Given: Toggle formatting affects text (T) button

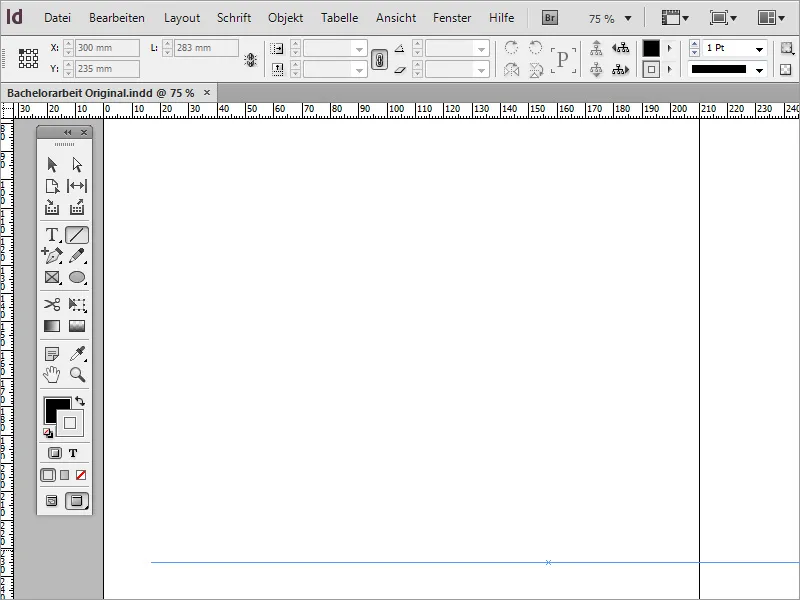Looking at the screenshot, I should click(x=73, y=453).
